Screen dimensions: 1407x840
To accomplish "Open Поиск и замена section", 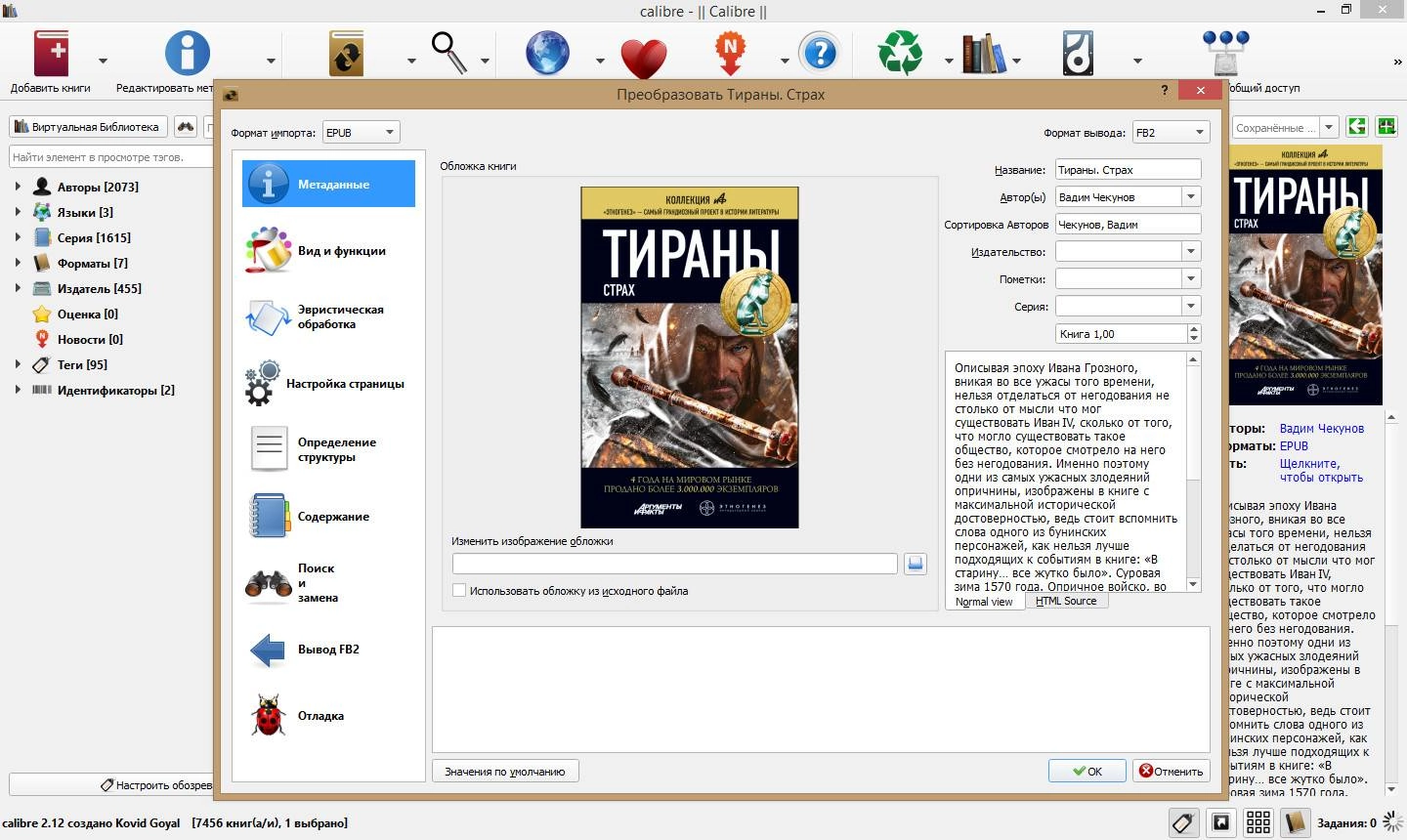I will point(328,583).
